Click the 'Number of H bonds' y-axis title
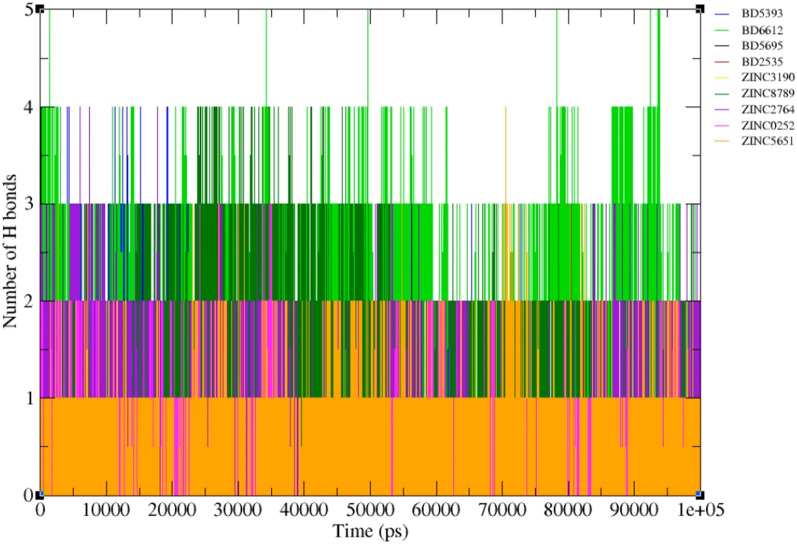The width and height of the screenshot is (797, 544). click(10, 251)
